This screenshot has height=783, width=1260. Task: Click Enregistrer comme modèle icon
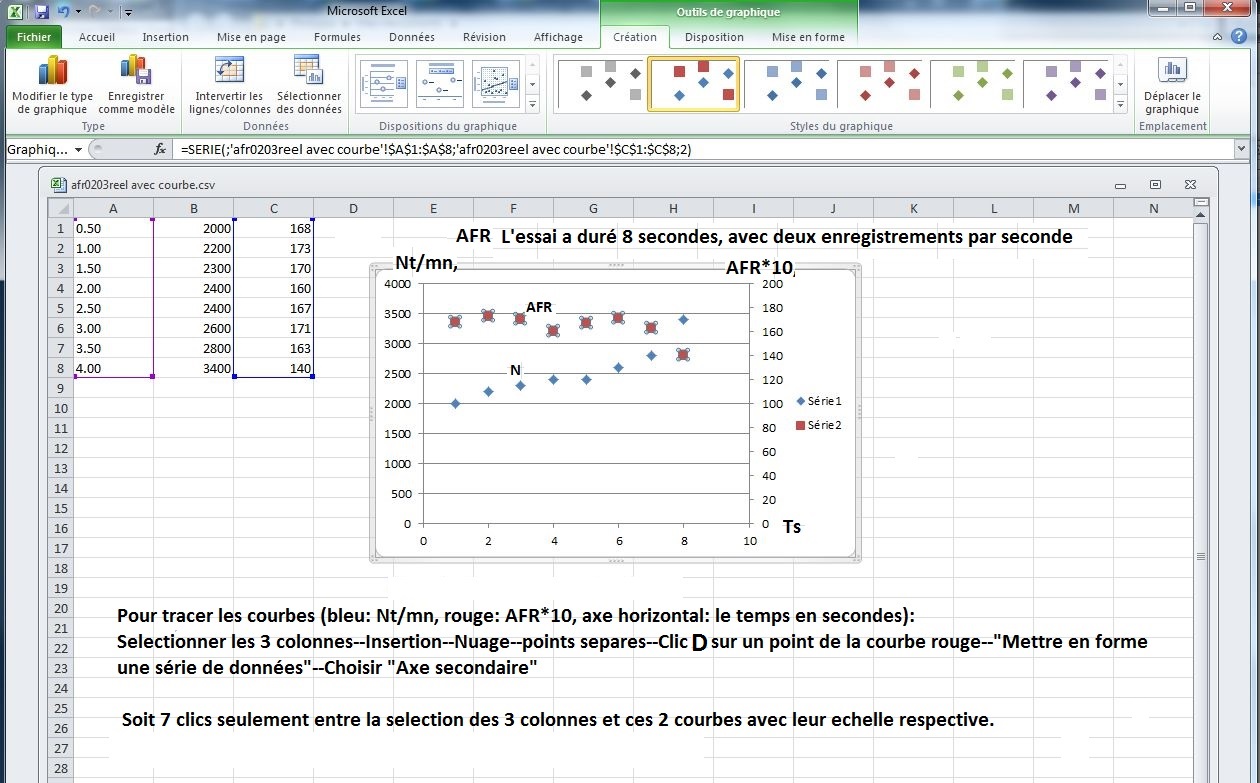136,72
